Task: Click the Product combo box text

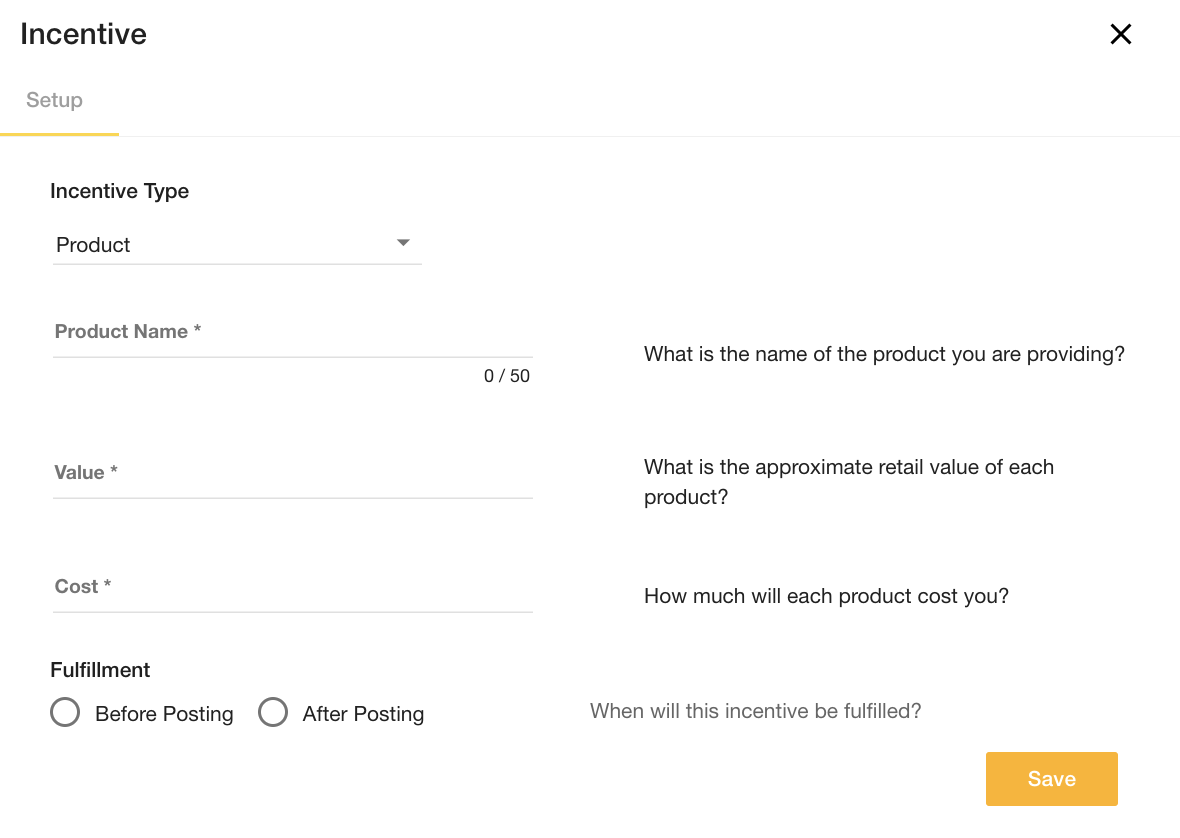Action: pos(93,244)
